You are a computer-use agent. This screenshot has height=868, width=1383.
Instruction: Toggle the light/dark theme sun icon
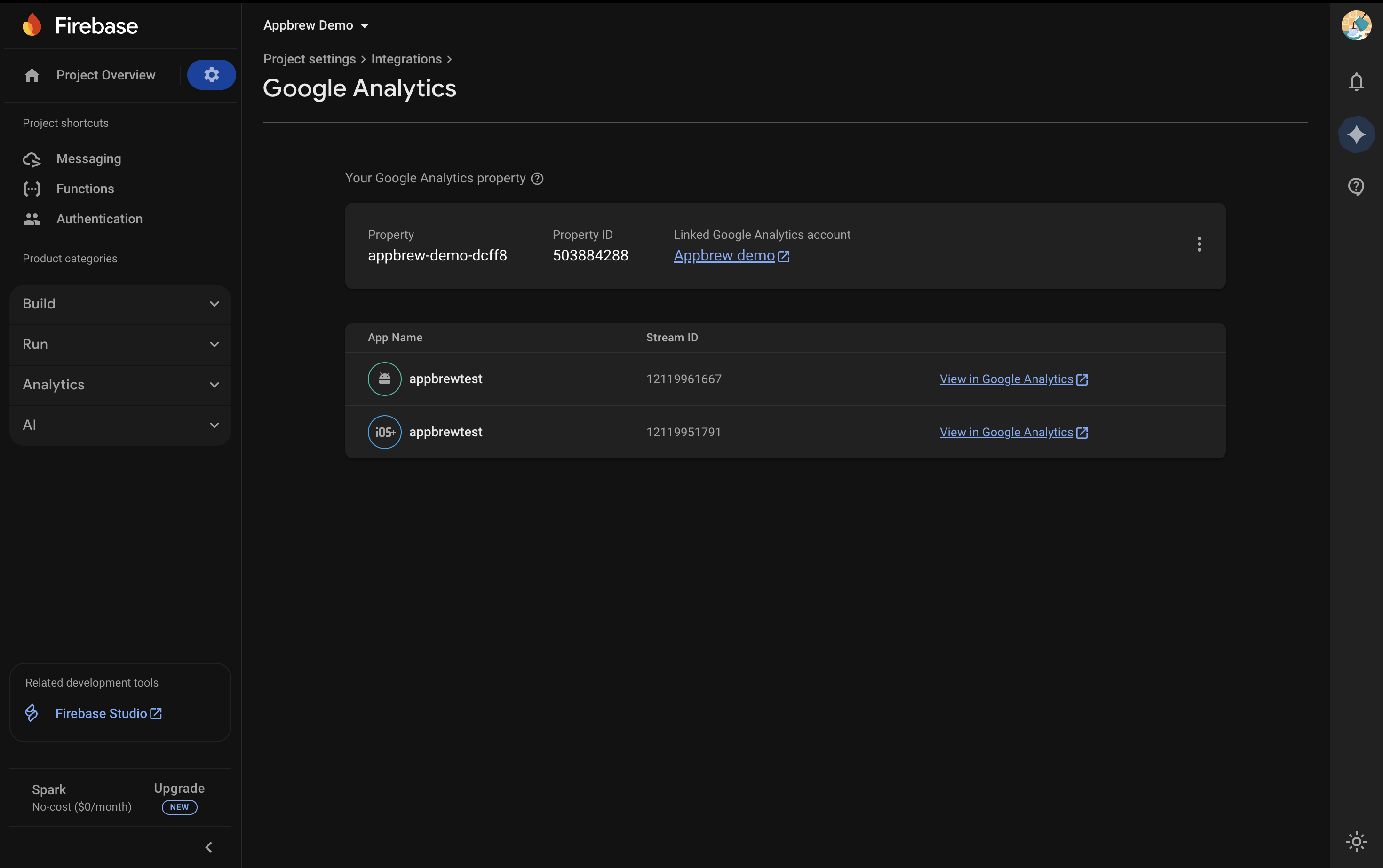click(x=1356, y=842)
